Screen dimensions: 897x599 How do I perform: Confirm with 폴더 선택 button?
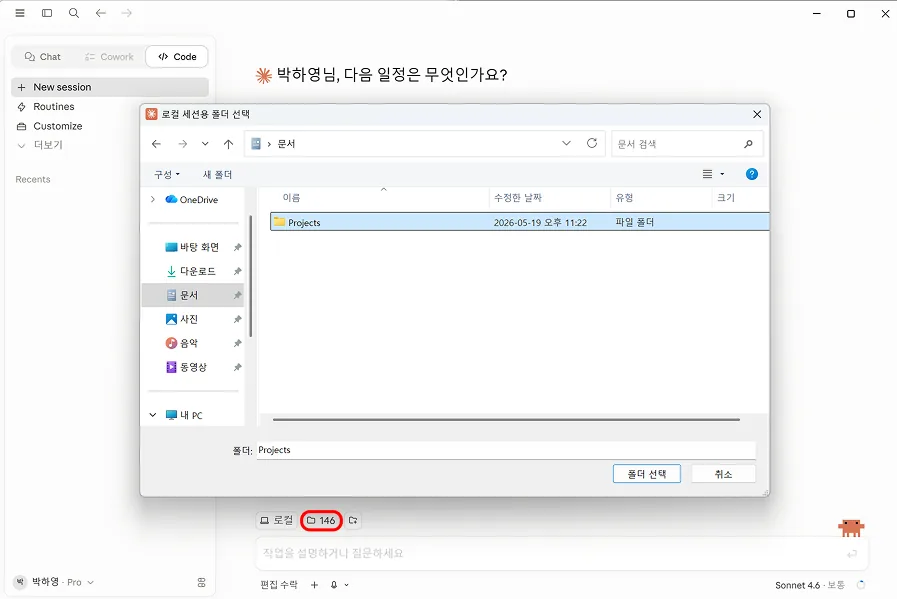(x=646, y=474)
